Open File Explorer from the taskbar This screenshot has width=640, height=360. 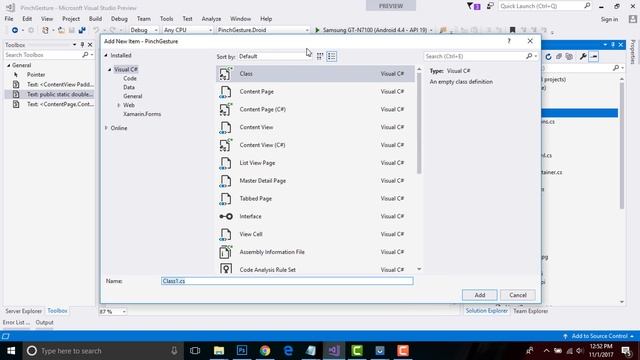[x=219, y=351]
